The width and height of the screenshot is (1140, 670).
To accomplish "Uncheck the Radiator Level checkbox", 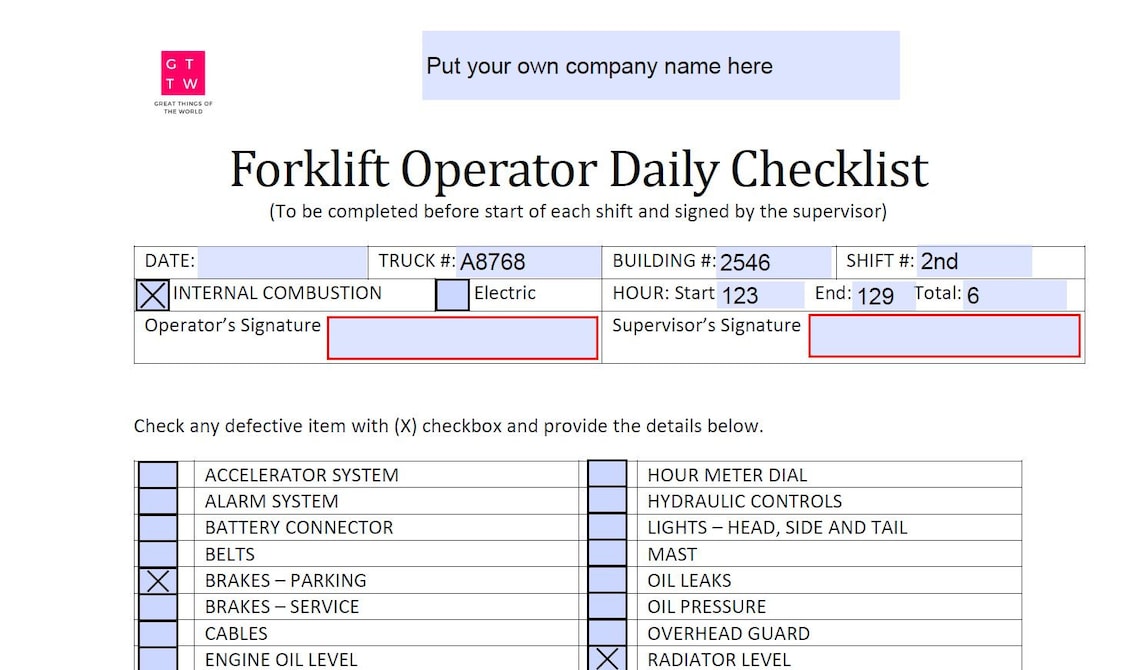I will click(607, 658).
